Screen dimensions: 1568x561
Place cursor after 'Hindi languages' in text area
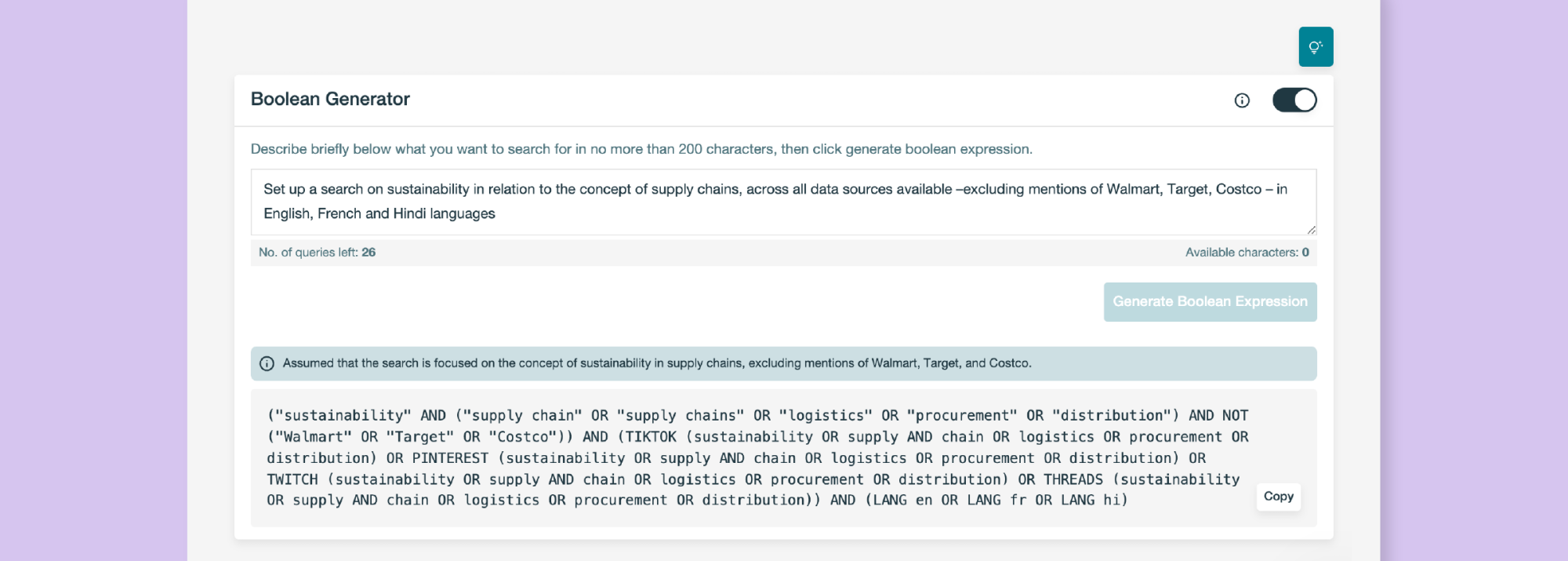(496, 213)
